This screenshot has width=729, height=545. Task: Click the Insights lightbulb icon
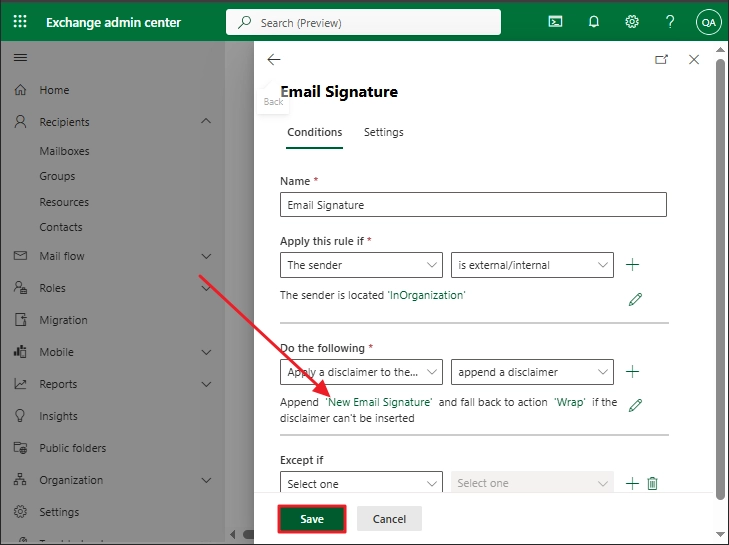(x=20, y=416)
